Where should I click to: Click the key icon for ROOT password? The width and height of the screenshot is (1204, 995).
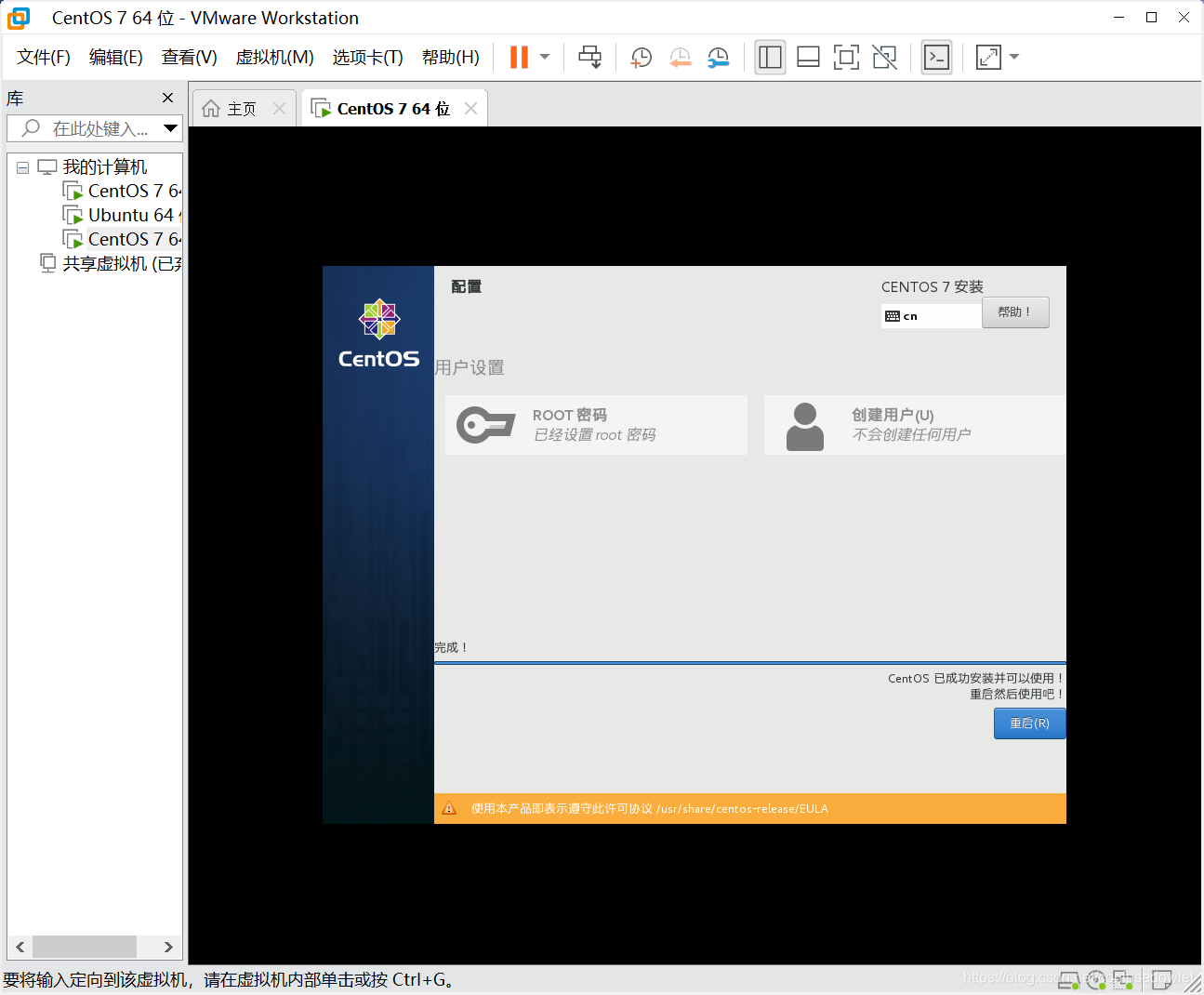click(485, 425)
